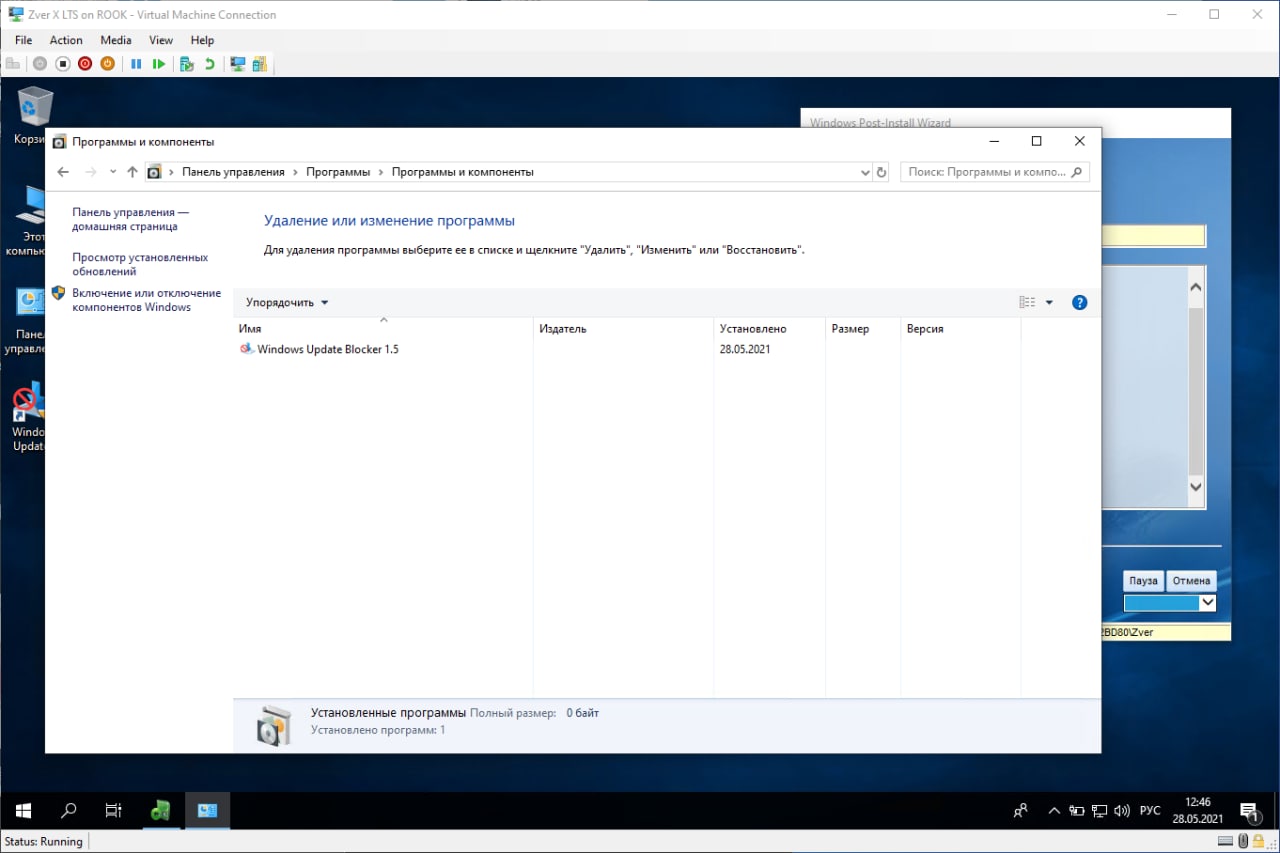
Task: Select the Windows Update Blocker desktop shortcut
Action: coord(28,417)
